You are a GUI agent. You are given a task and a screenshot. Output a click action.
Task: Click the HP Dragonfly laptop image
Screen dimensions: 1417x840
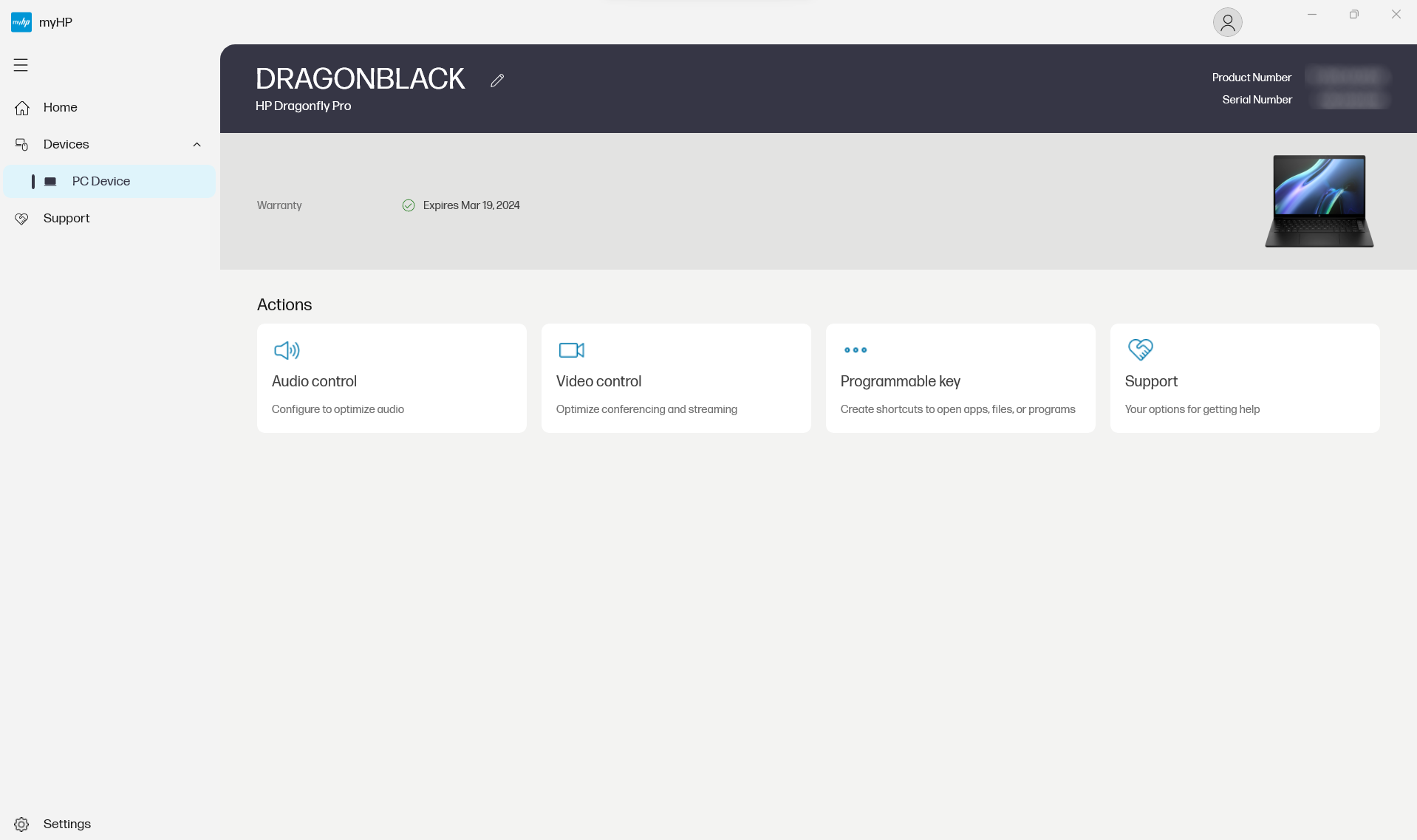[x=1319, y=201]
